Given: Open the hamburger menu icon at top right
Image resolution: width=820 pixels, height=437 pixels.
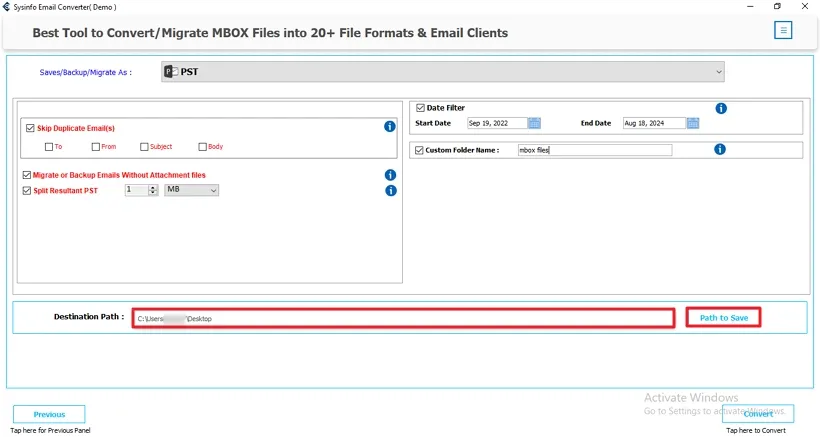Looking at the screenshot, I should (x=783, y=30).
